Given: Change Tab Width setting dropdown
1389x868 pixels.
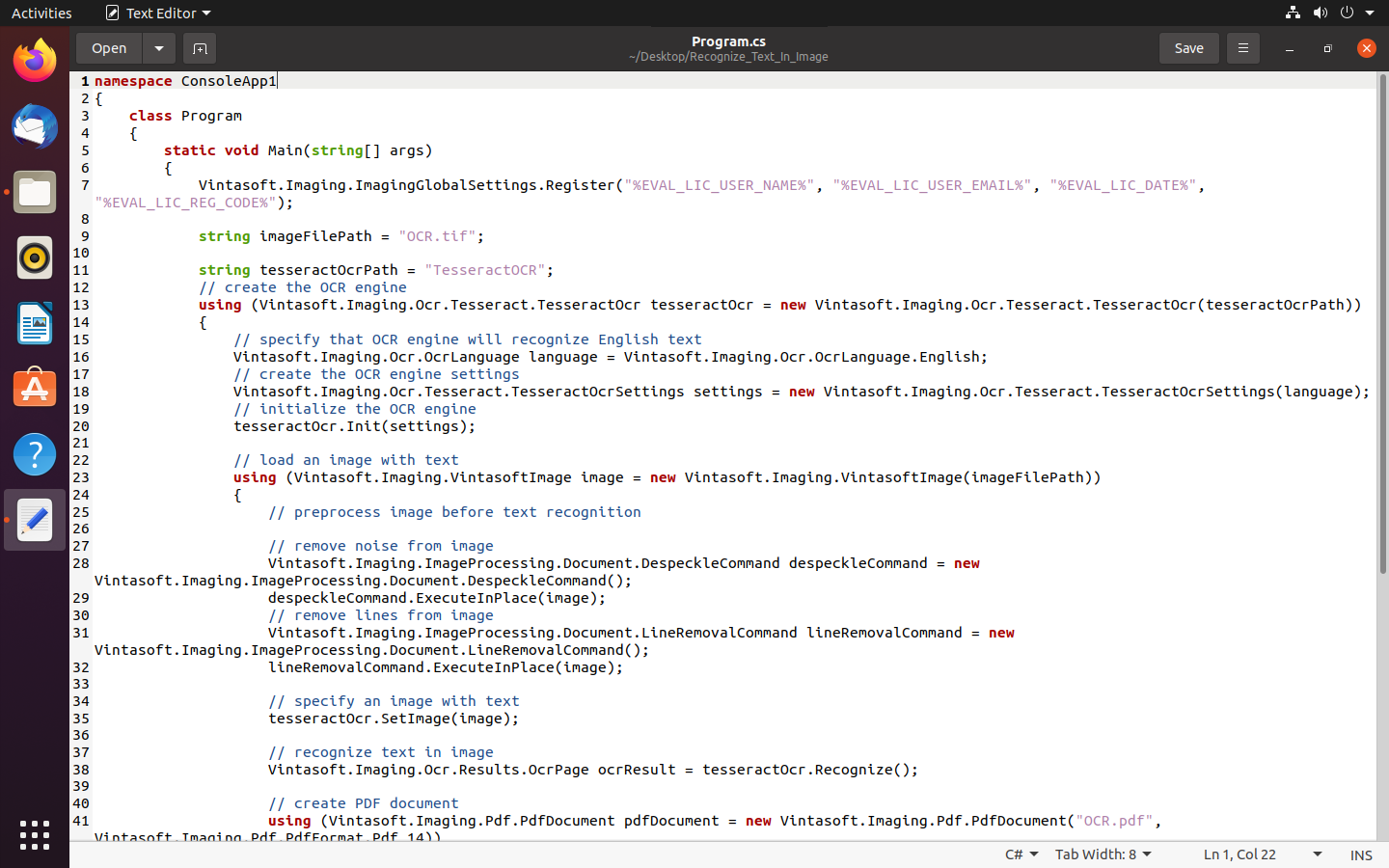Looking at the screenshot, I should click(x=1103, y=854).
